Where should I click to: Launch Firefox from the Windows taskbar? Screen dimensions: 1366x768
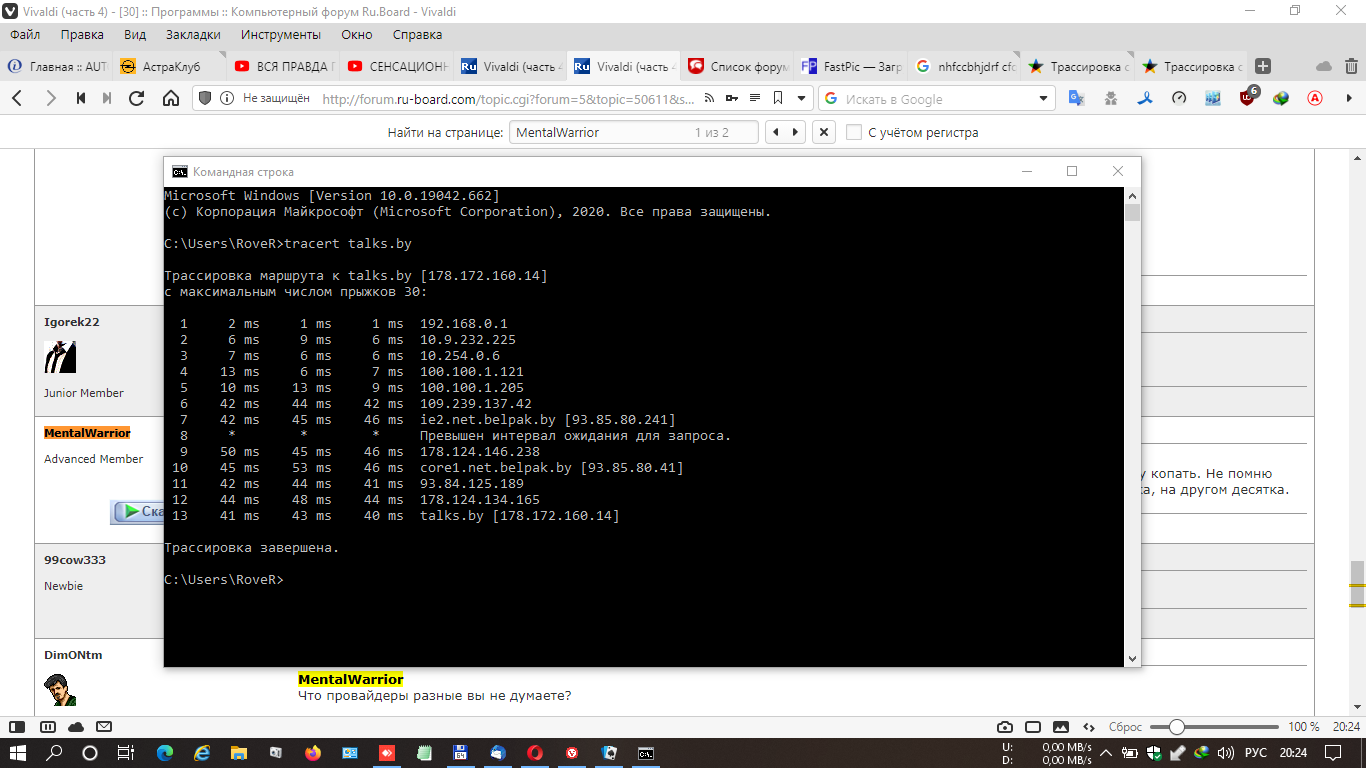(312, 753)
